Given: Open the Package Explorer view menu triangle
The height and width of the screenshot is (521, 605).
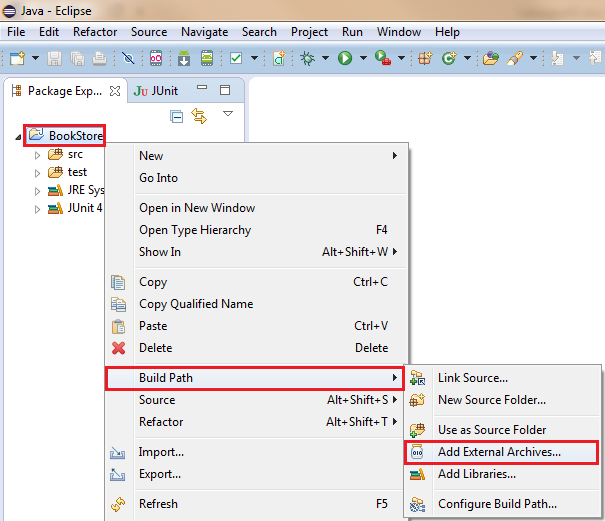Looking at the screenshot, I should pos(228,113).
